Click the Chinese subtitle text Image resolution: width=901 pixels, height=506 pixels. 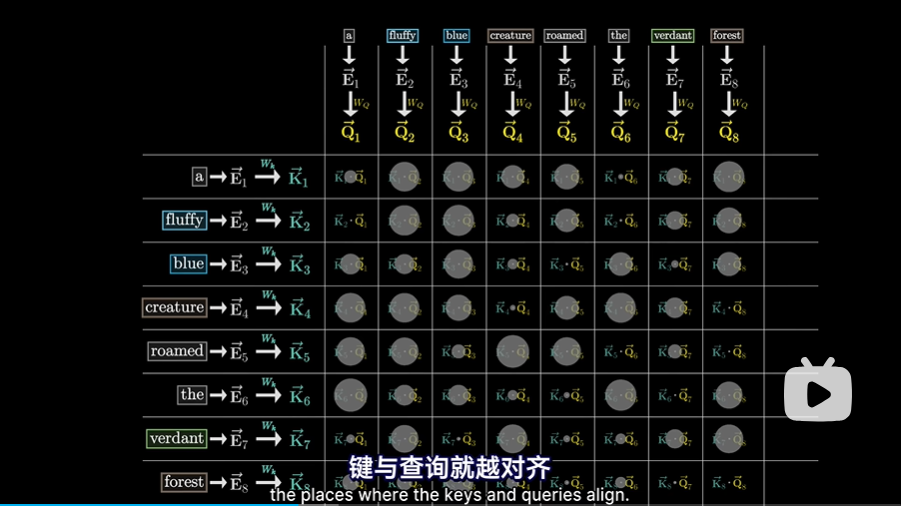(x=449, y=468)
